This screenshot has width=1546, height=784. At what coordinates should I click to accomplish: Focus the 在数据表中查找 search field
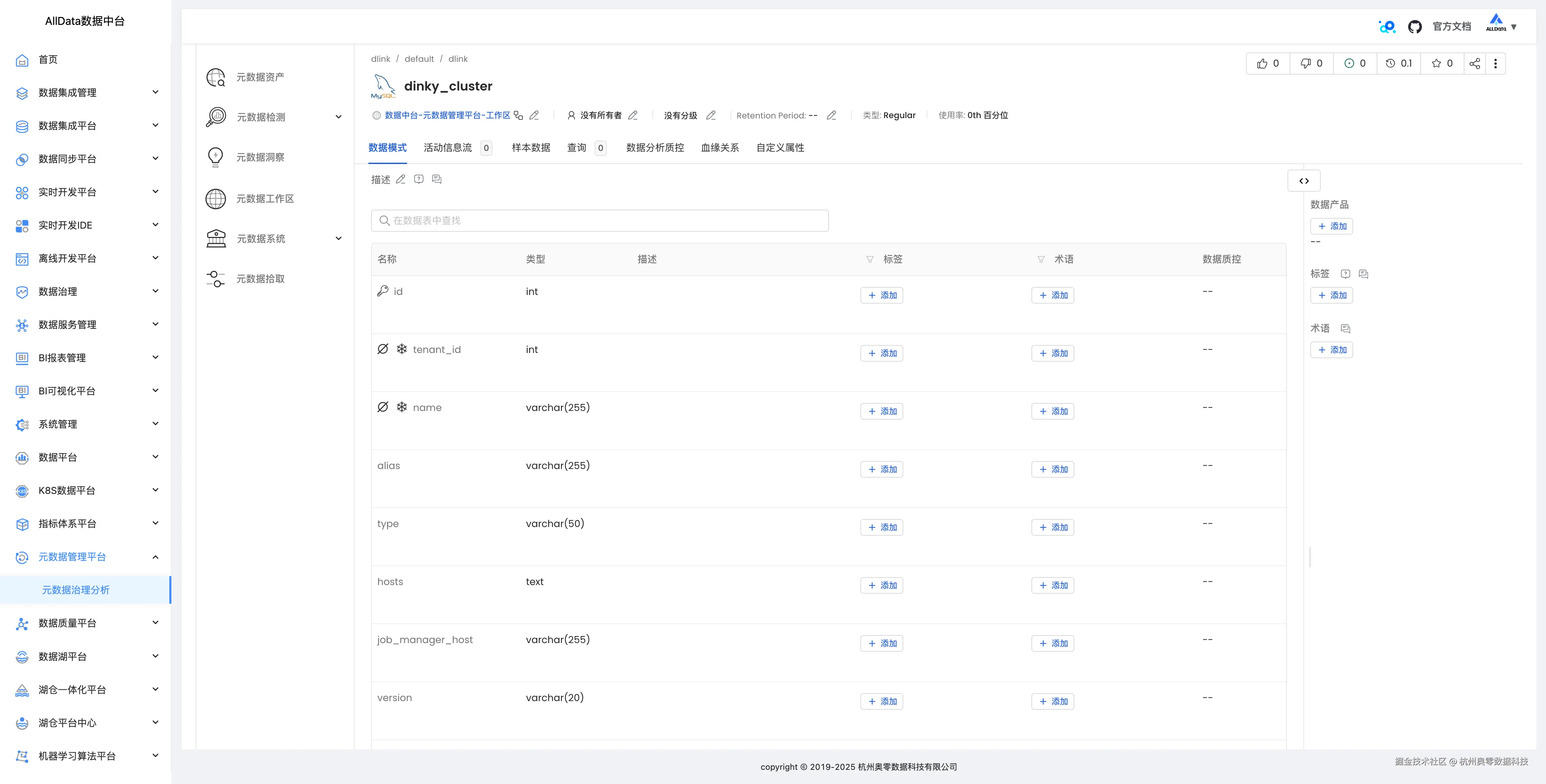600,221
